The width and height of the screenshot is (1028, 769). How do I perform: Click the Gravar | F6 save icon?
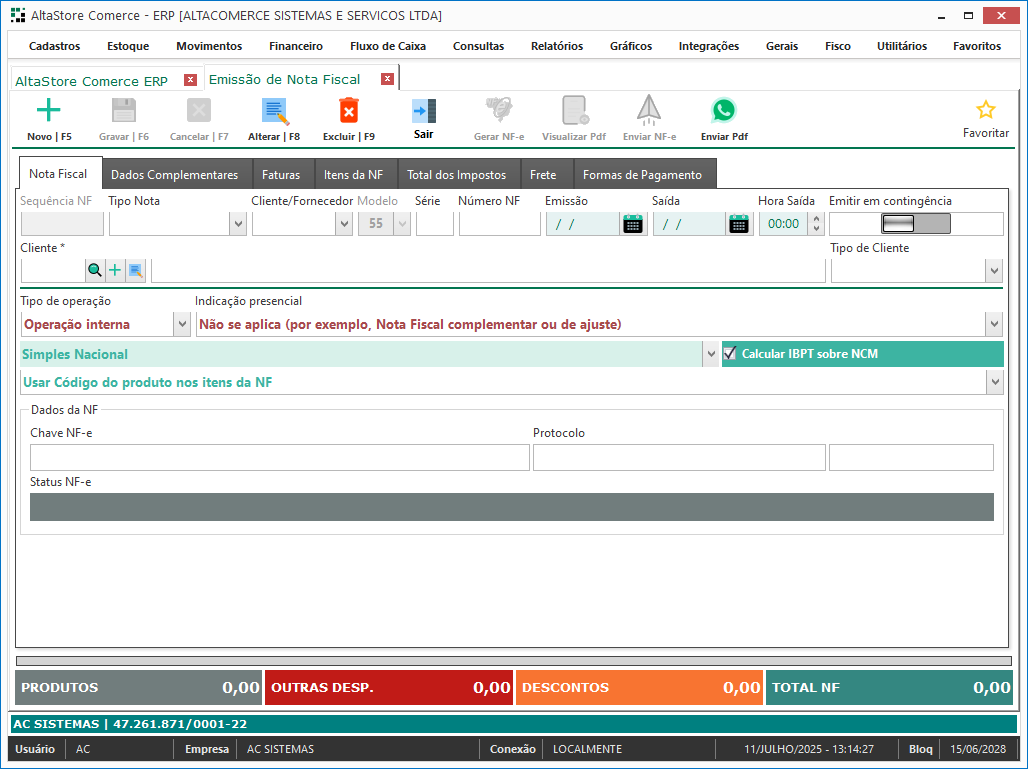(123, 110)
